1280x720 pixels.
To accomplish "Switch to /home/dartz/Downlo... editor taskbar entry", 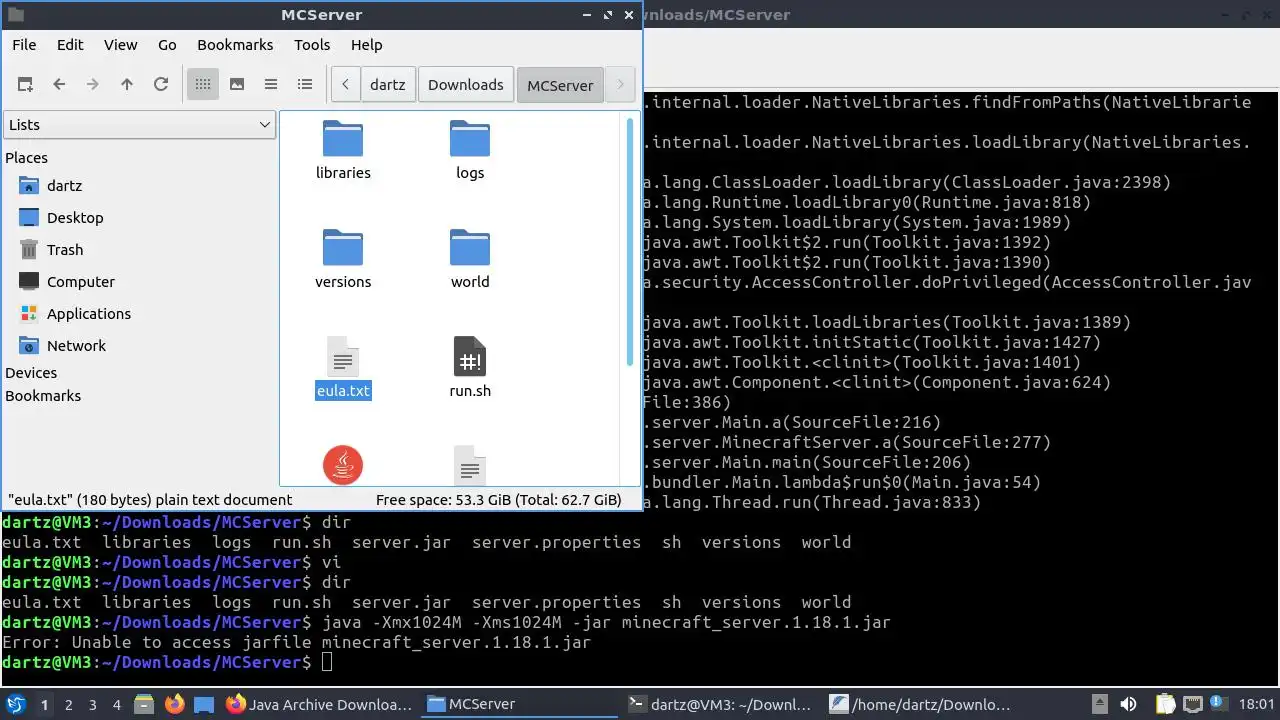I will pos(920,704).
